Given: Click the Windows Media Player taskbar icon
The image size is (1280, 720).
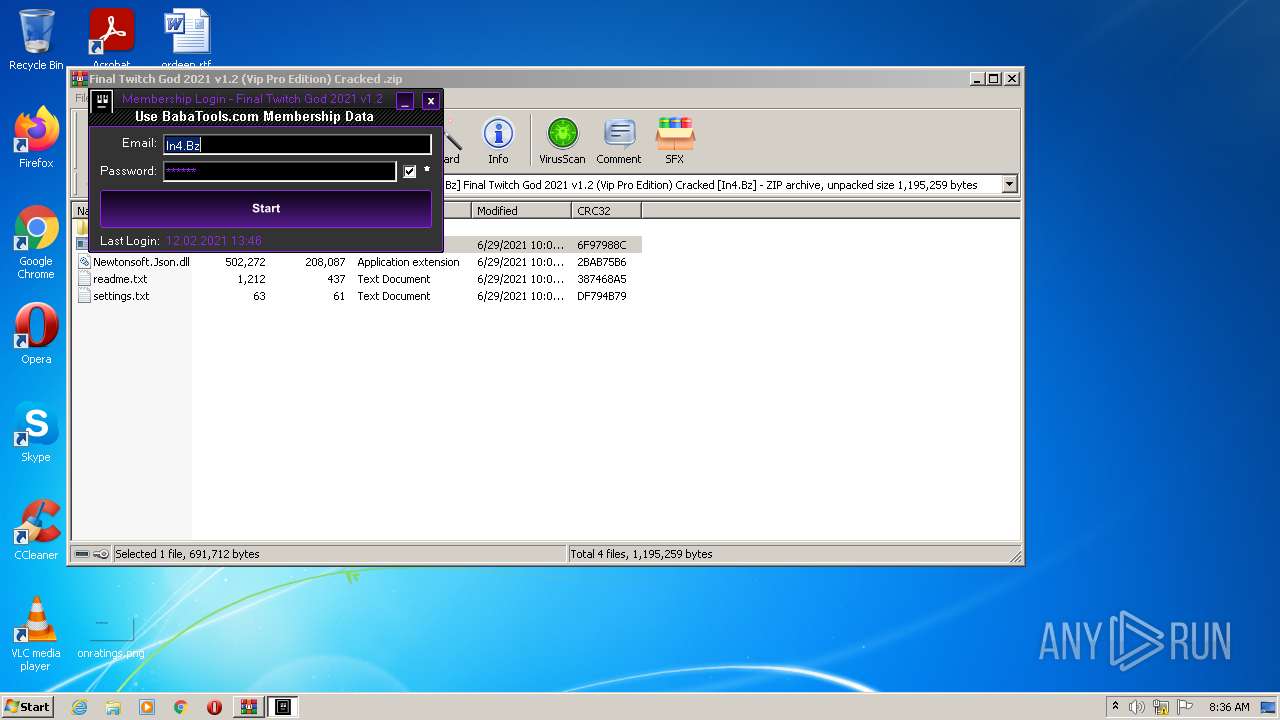Looking at the screenshot, I should (147, 707).
